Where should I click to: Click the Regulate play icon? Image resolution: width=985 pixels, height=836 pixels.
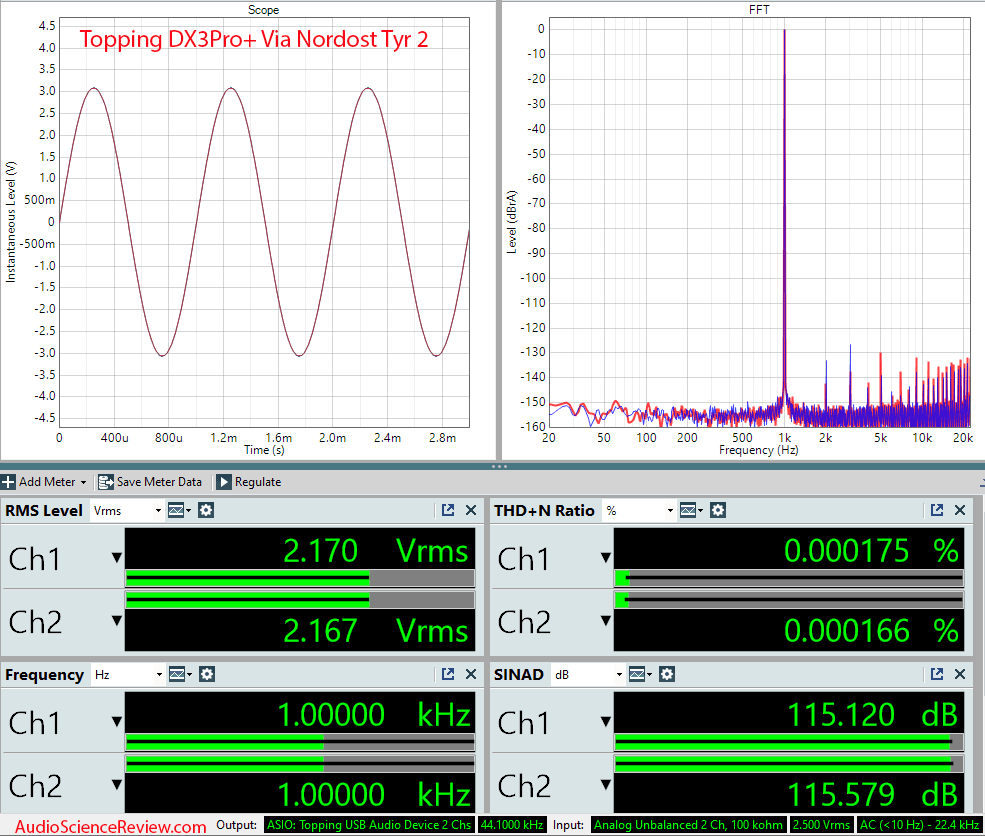[224, 482]
